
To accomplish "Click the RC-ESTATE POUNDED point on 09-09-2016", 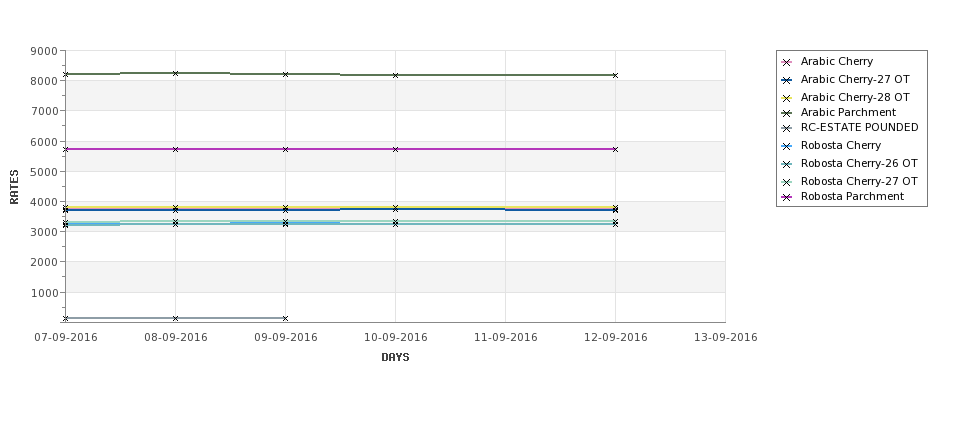I will (x=285, y=318).
